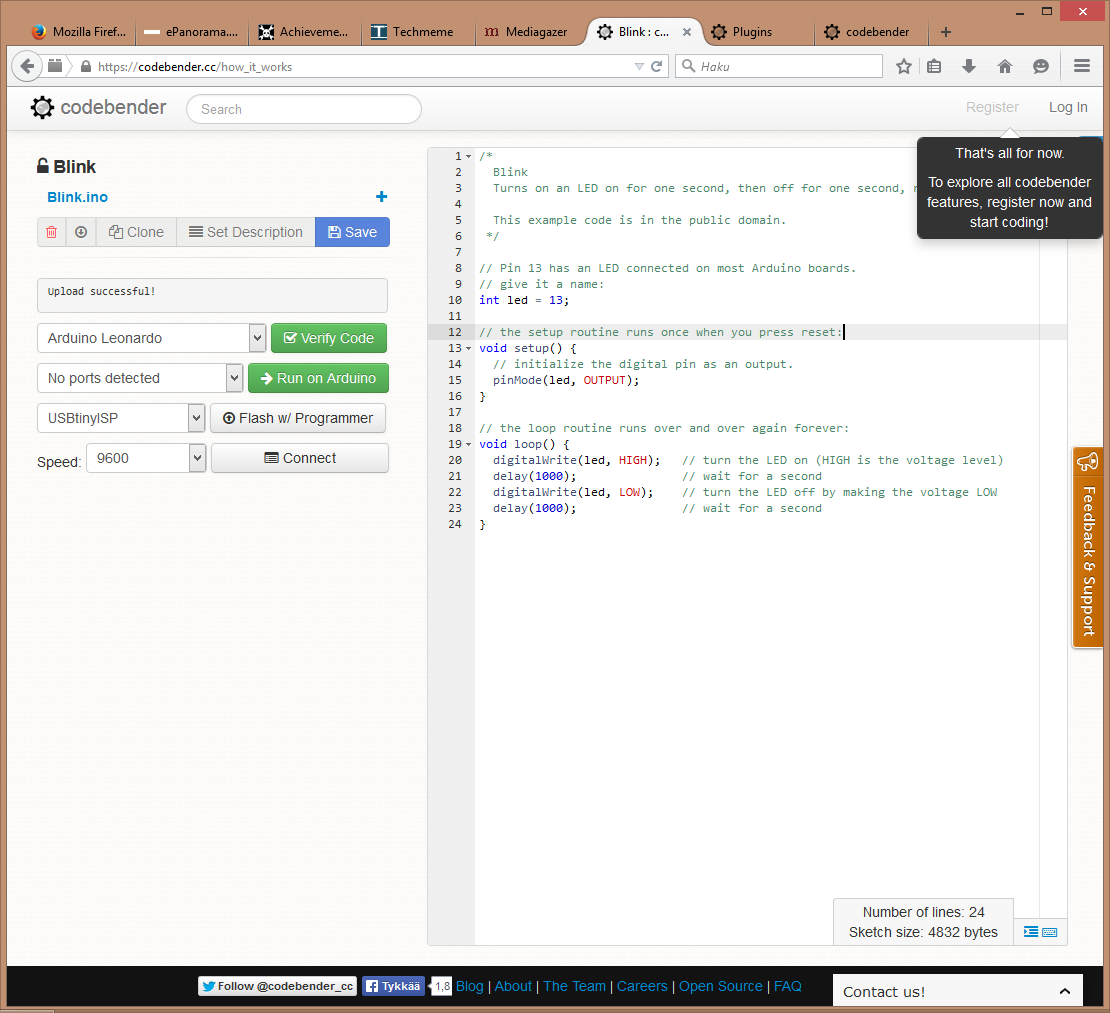Switch to the Mozilla Firefox tab
The height and width of the screenshot is (1013, 1110).
[x=79, y=32]
